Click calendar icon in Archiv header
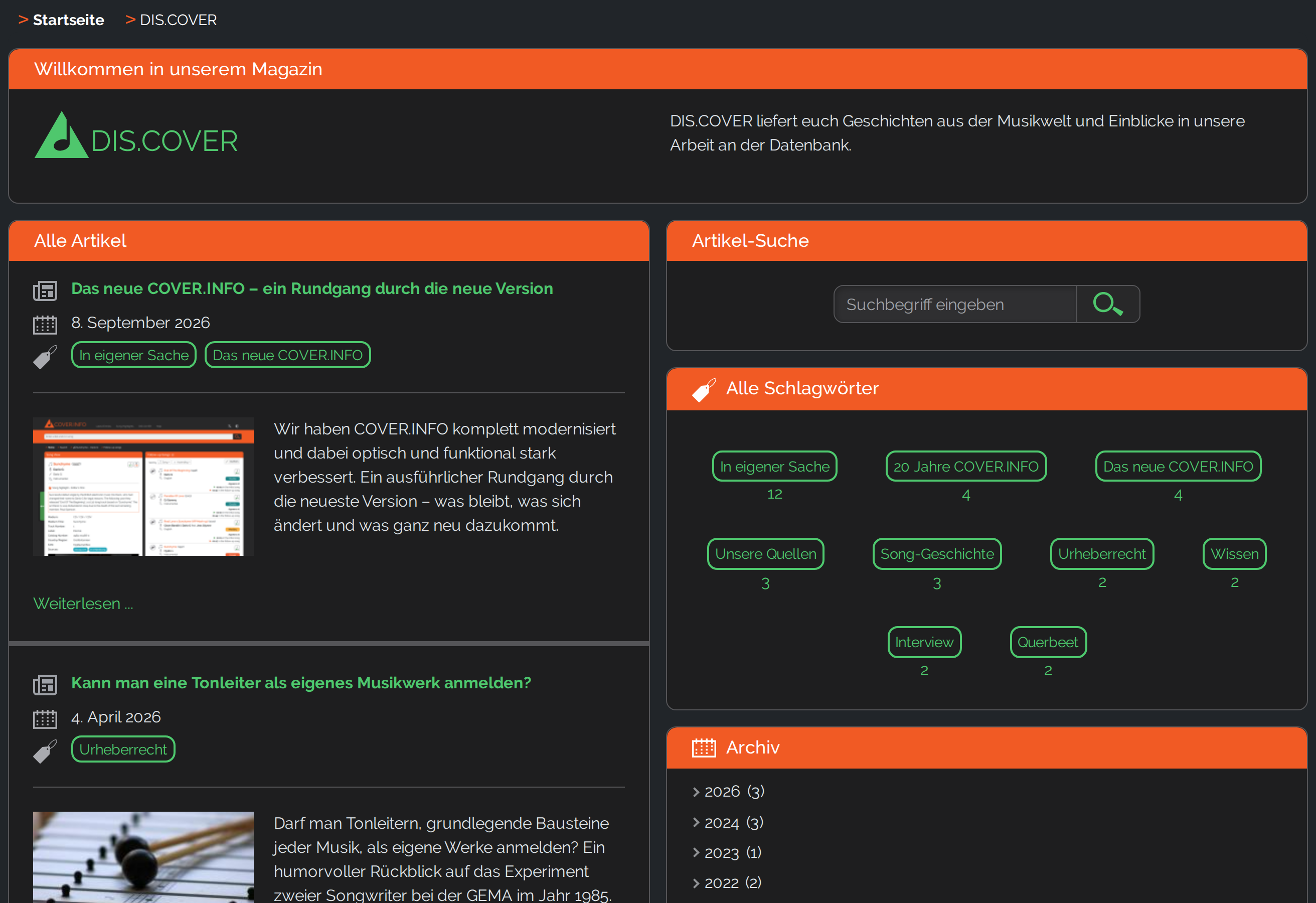This screenshot has height=903, width=1316. click(704, 748)
